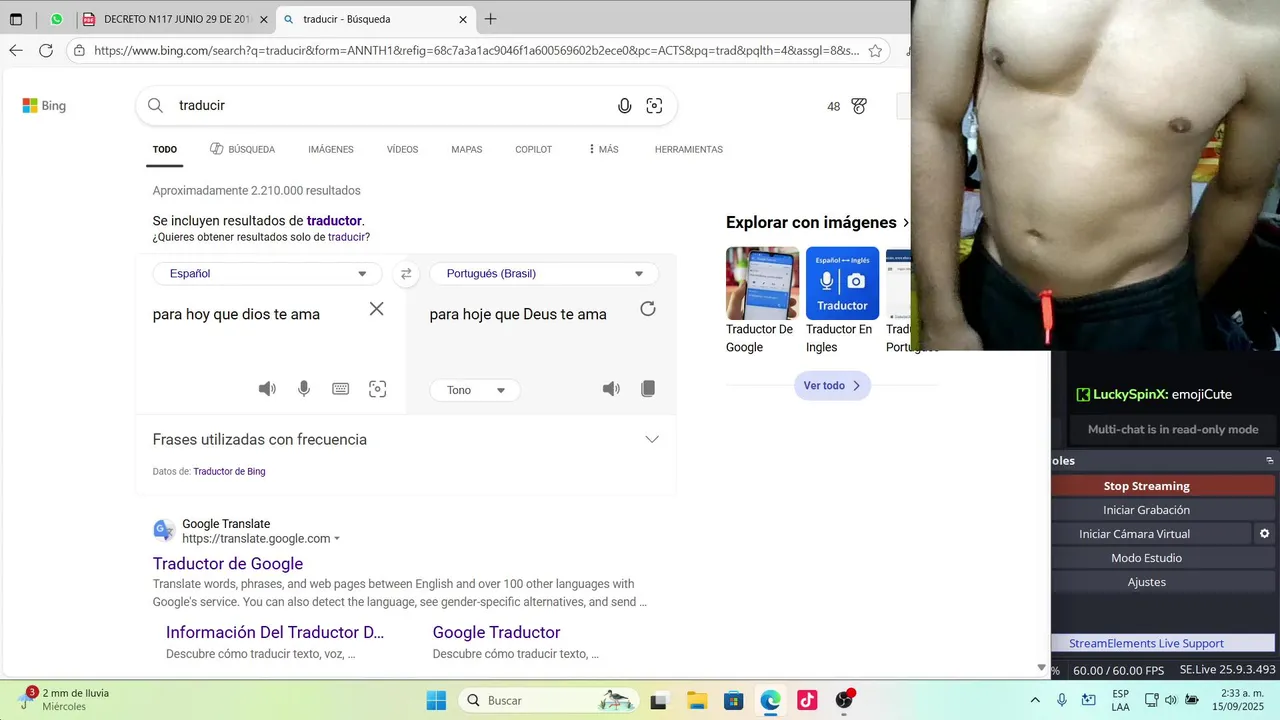The height and width of the screenshot is (720, 1280).
Task: Click Stop Streaming in OBS
Action: [x=1146, y=486]
